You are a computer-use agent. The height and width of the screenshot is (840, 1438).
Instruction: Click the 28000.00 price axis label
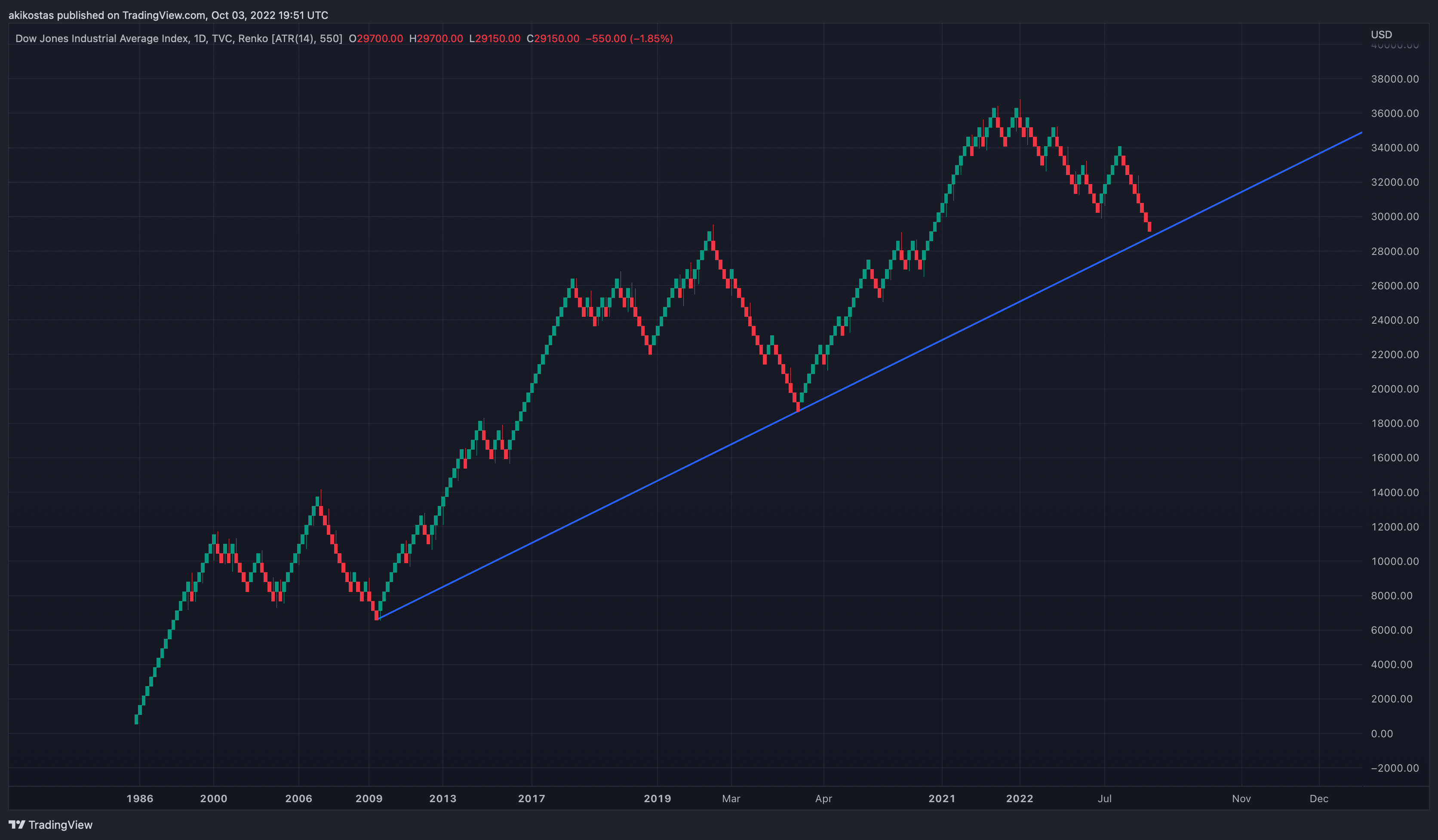[1395, 251]
